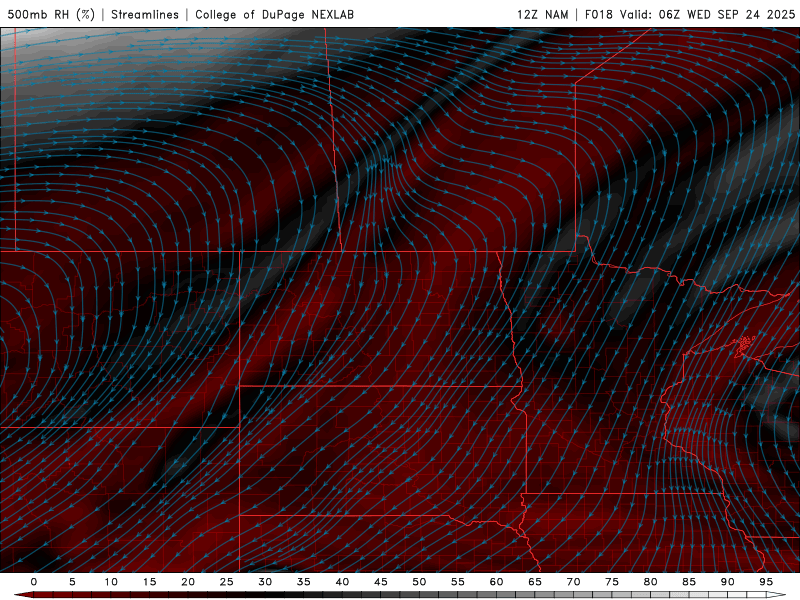Click the "55" color scale label

click(x=458, y=582)
